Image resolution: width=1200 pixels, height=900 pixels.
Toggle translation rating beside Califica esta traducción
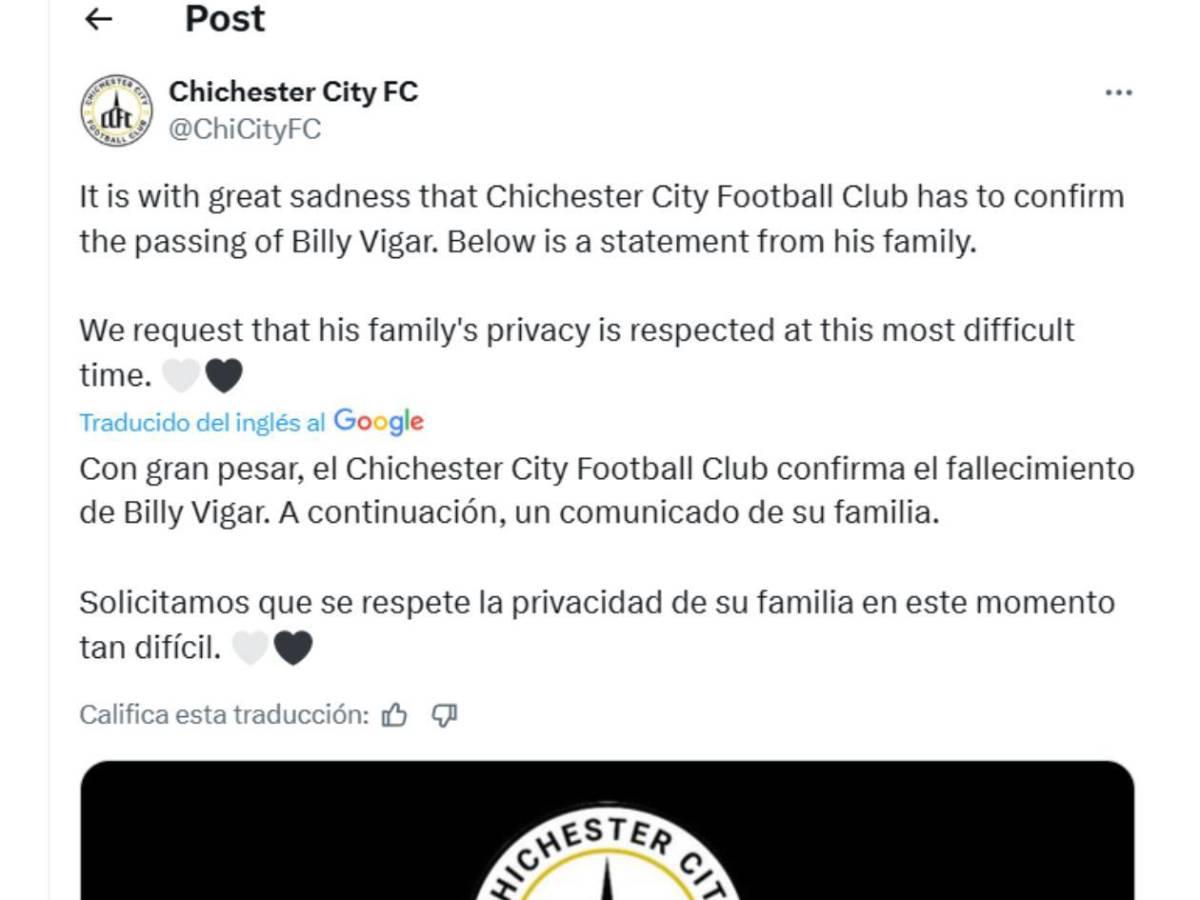(396, 716)
